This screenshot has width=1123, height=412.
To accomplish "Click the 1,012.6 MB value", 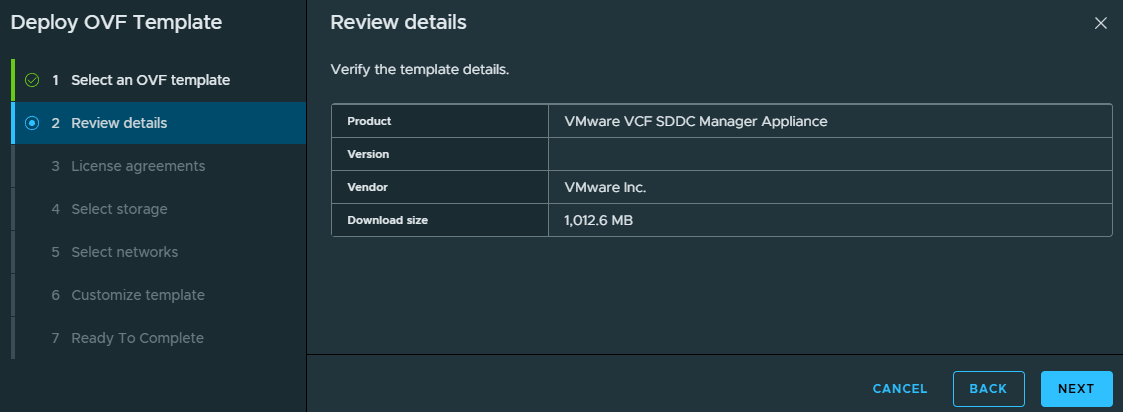I will pos(598,221).
